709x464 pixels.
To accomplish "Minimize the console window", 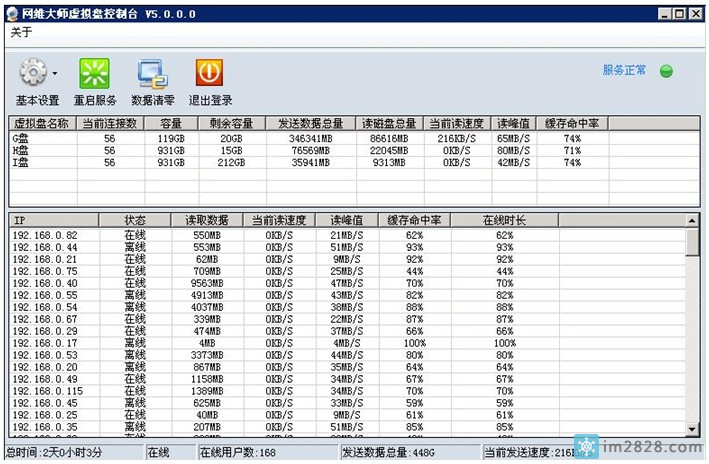I will (x=664, y=14).
